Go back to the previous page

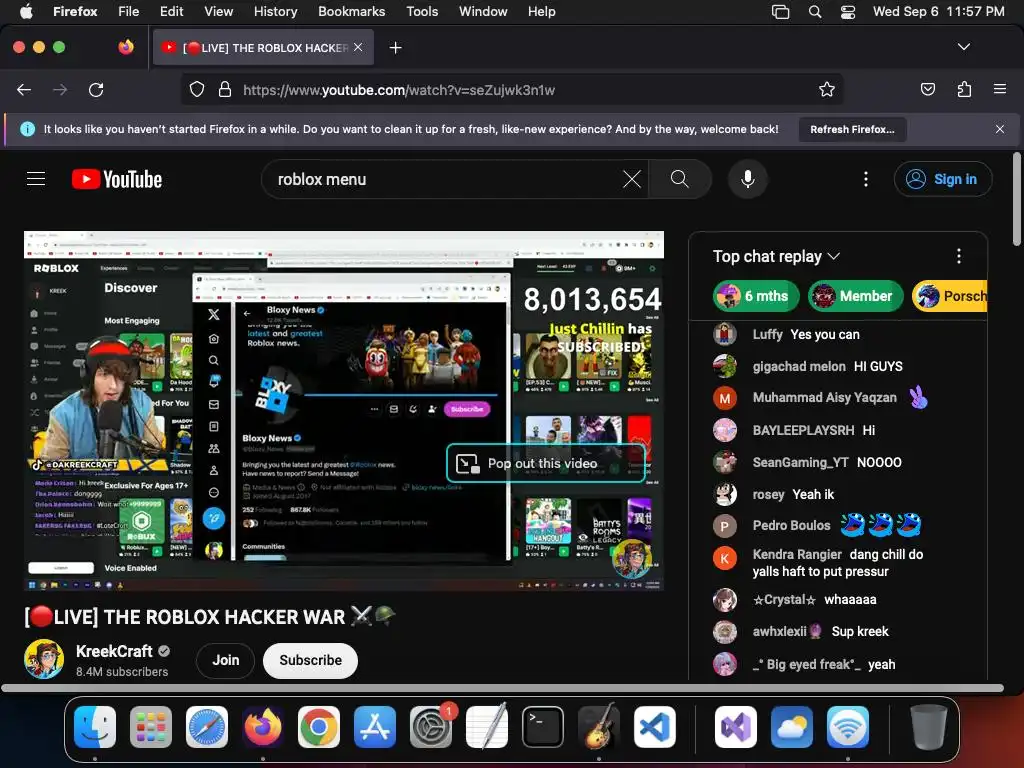tap(24, 89)
